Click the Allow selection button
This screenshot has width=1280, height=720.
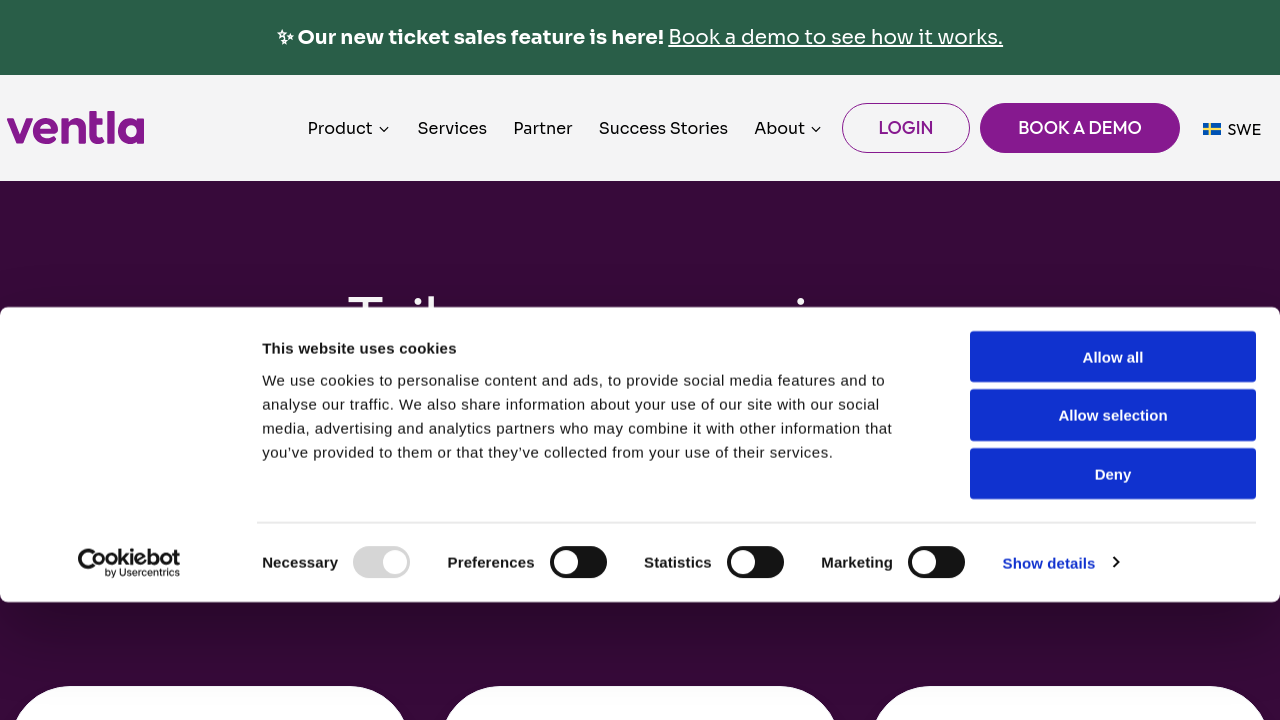(1112, 415)
